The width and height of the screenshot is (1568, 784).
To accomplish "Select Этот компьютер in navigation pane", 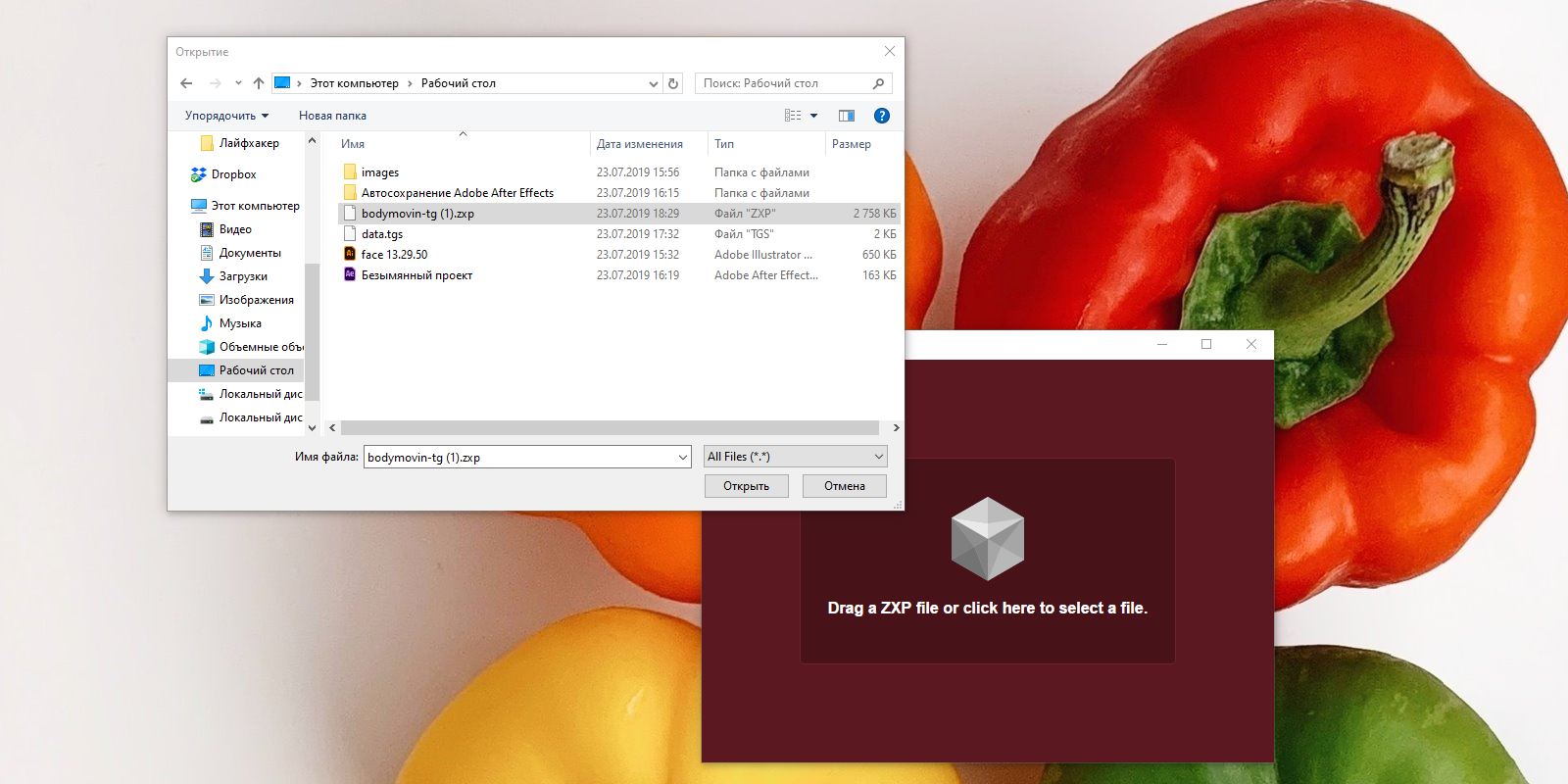I will pos(246,206).
